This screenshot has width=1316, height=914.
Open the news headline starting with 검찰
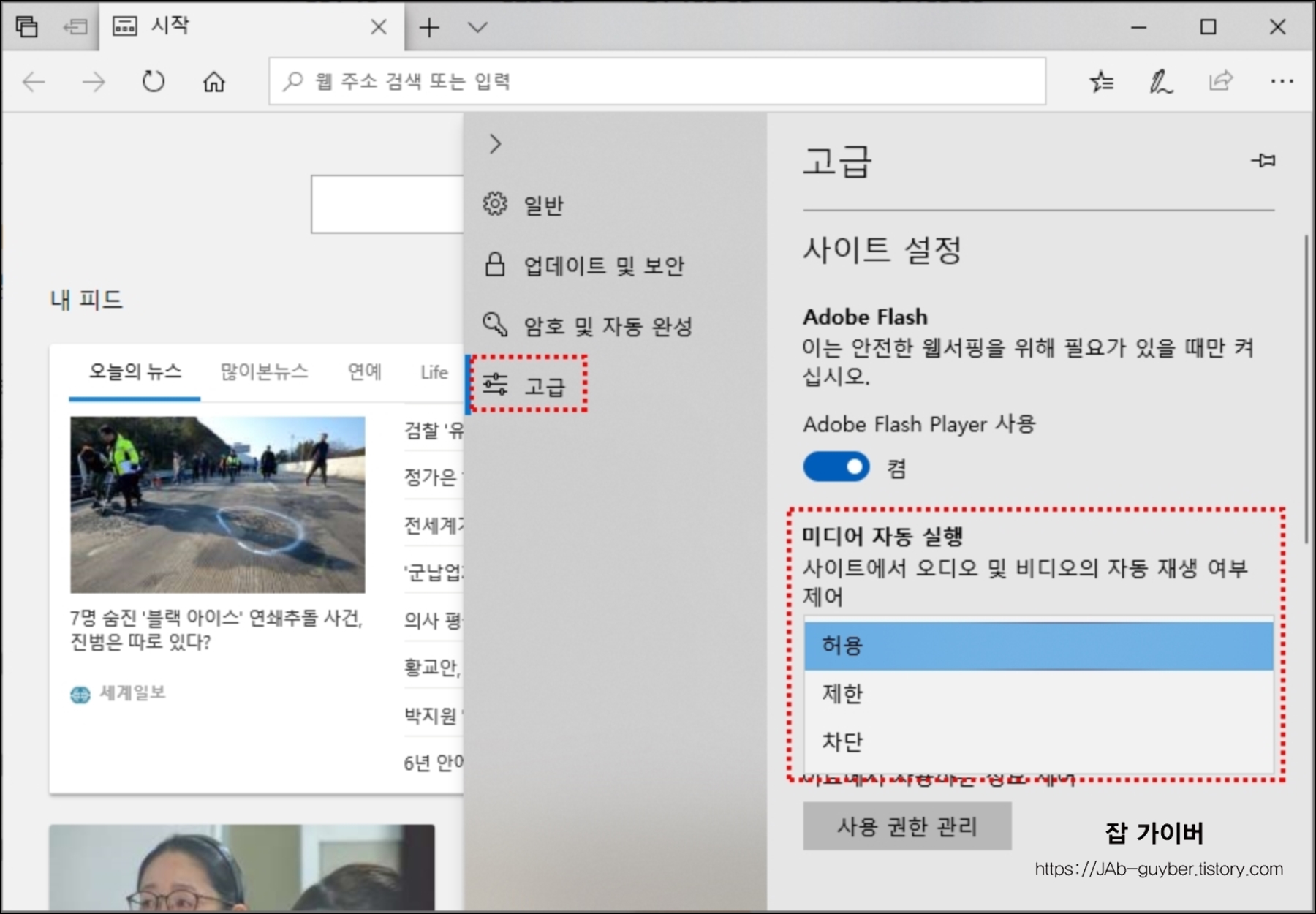434,431
